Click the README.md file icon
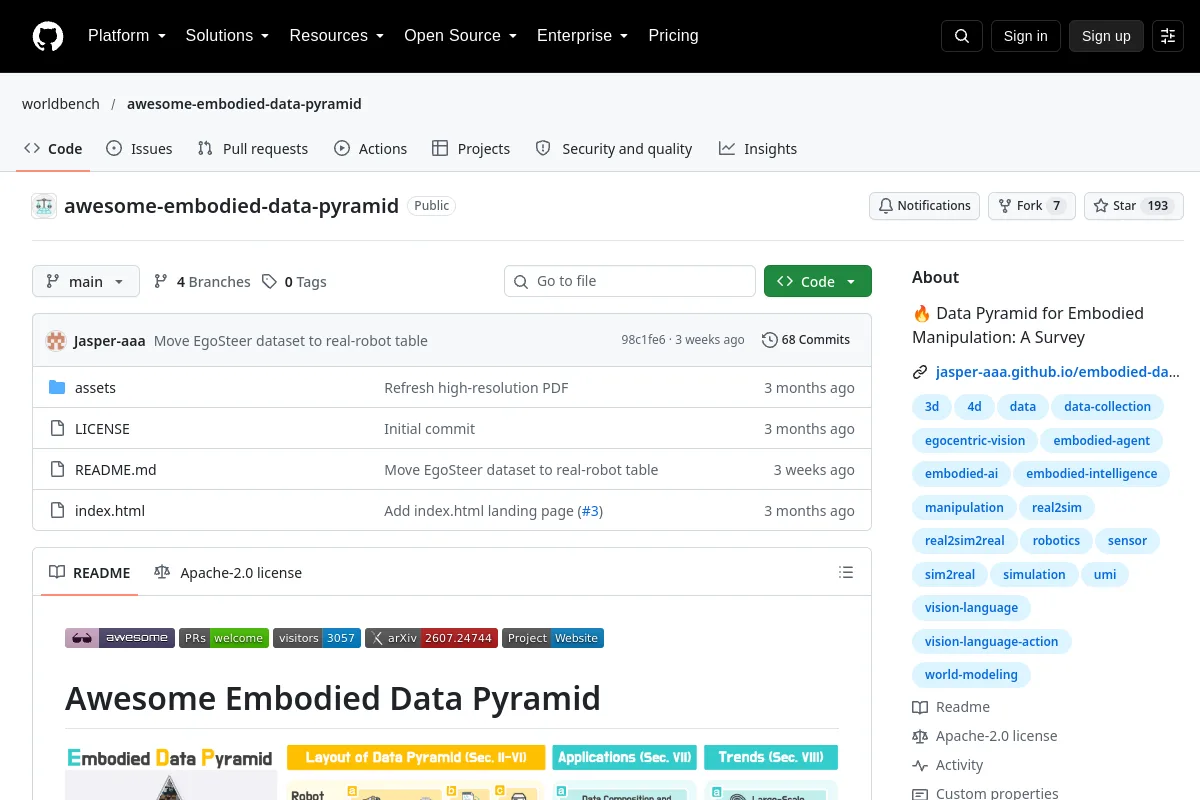 [x=57, y=470]
